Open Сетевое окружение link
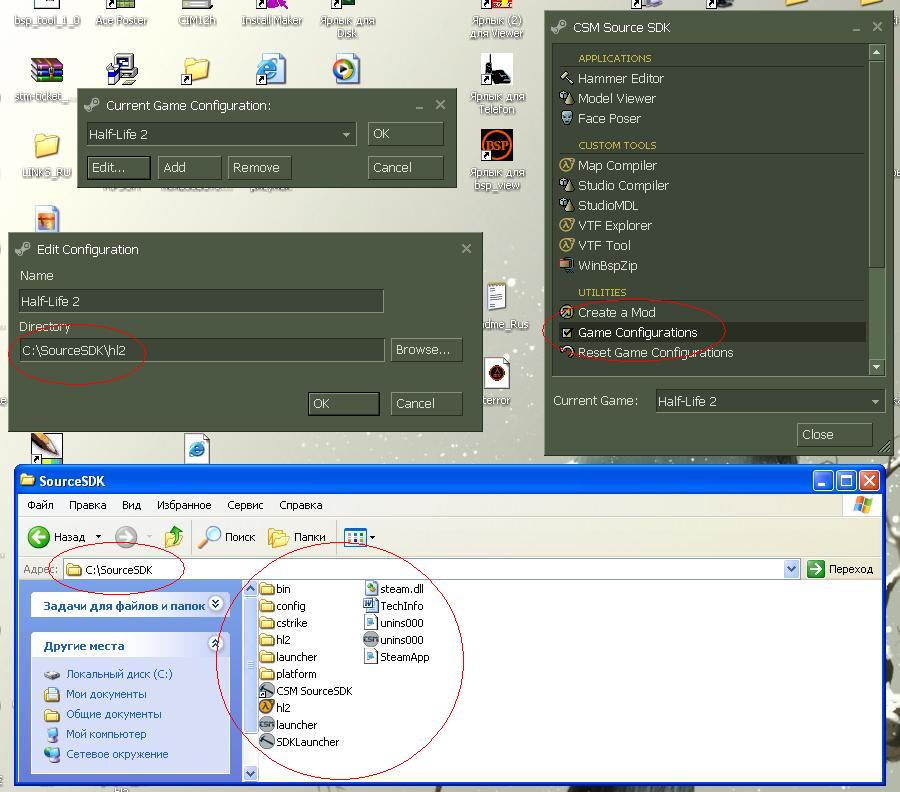The height and width of the screenshot is (792, 900). click(x=106, y=754)
